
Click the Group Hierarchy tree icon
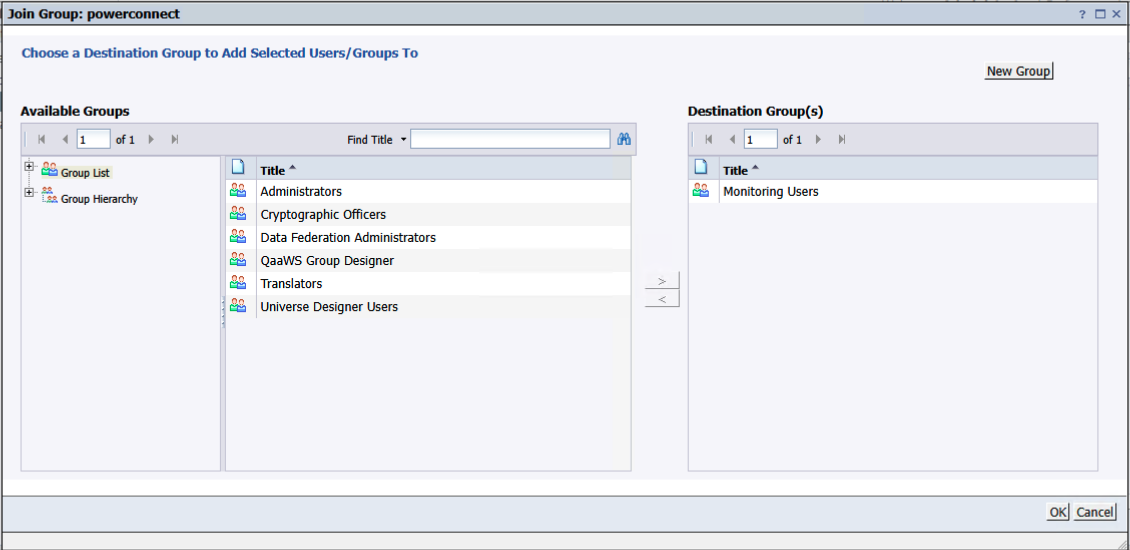[x=50, y=197]
